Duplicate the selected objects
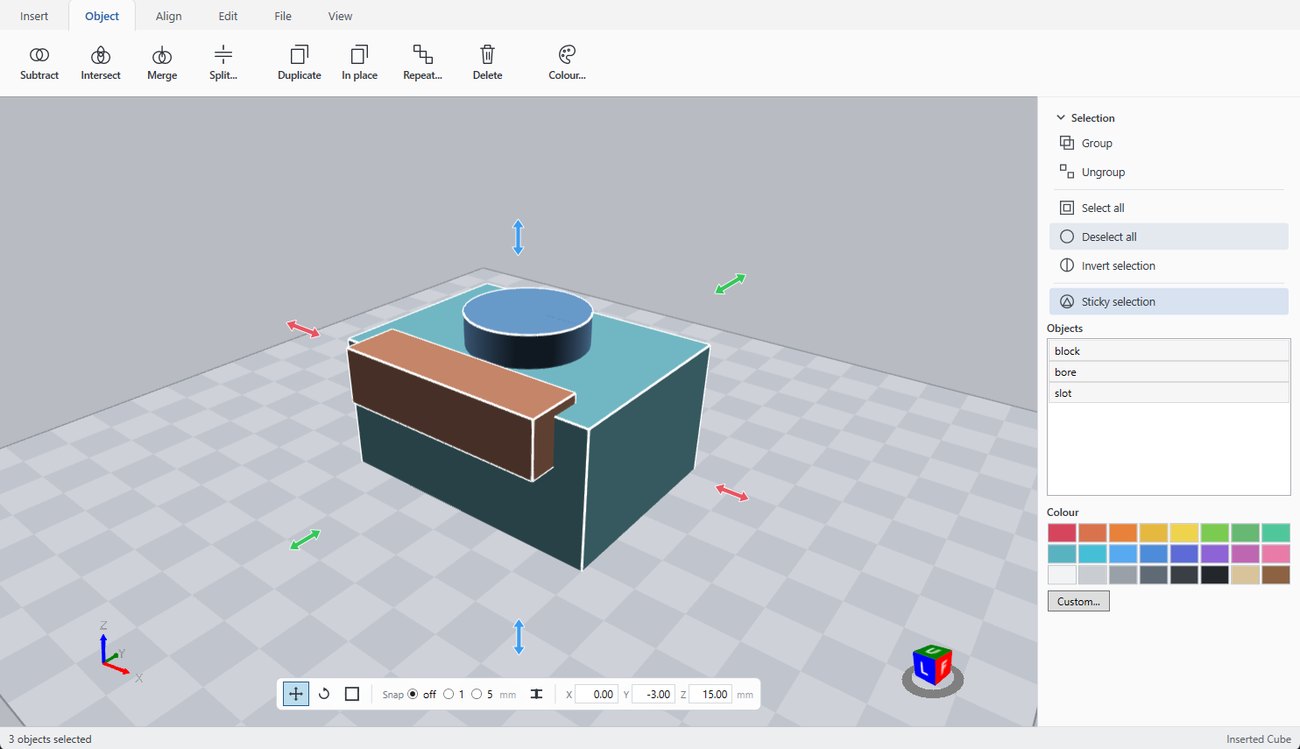Screen dimensions: 1300x749 point(299,63)
